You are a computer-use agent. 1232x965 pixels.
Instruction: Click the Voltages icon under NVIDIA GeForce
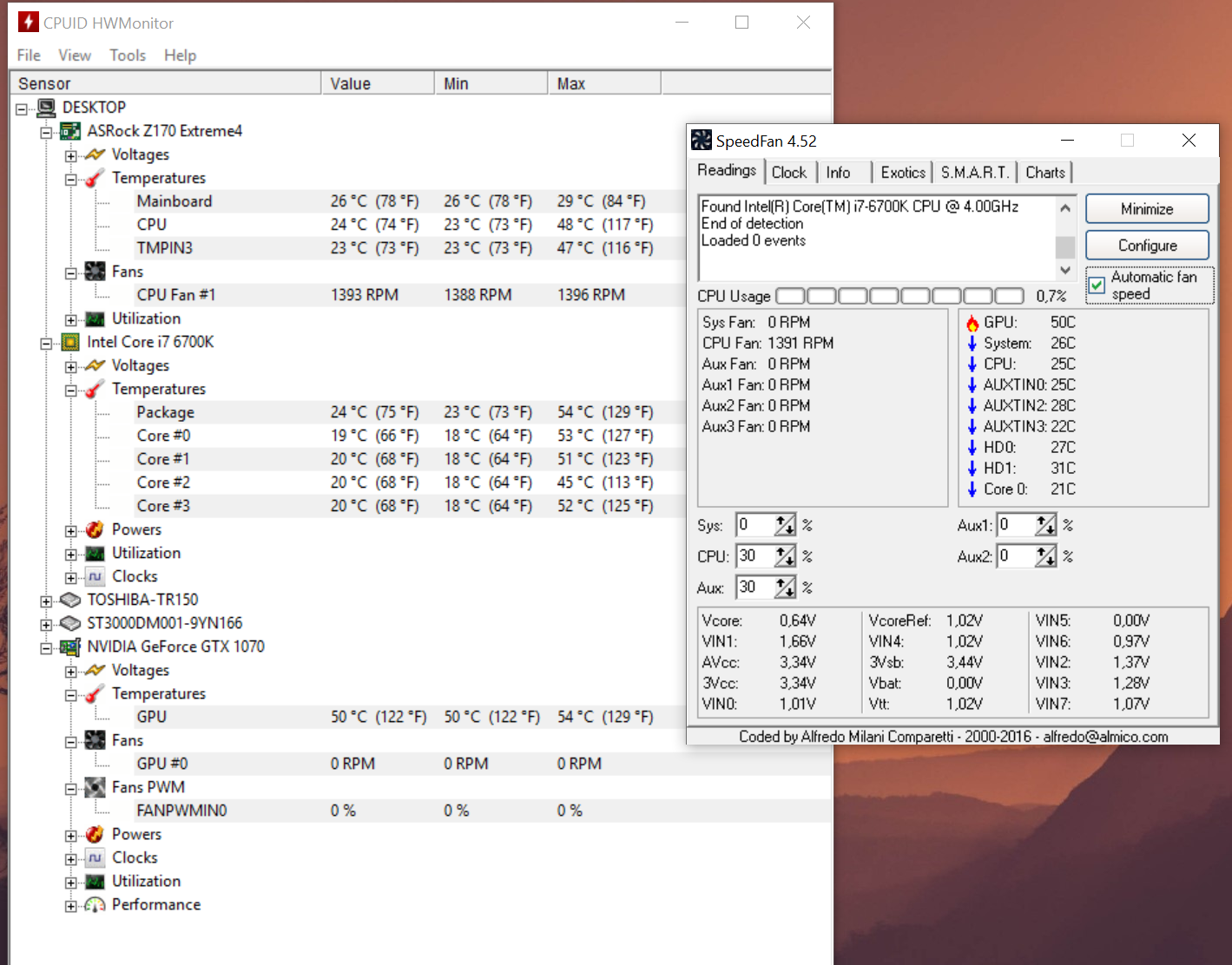95,670
